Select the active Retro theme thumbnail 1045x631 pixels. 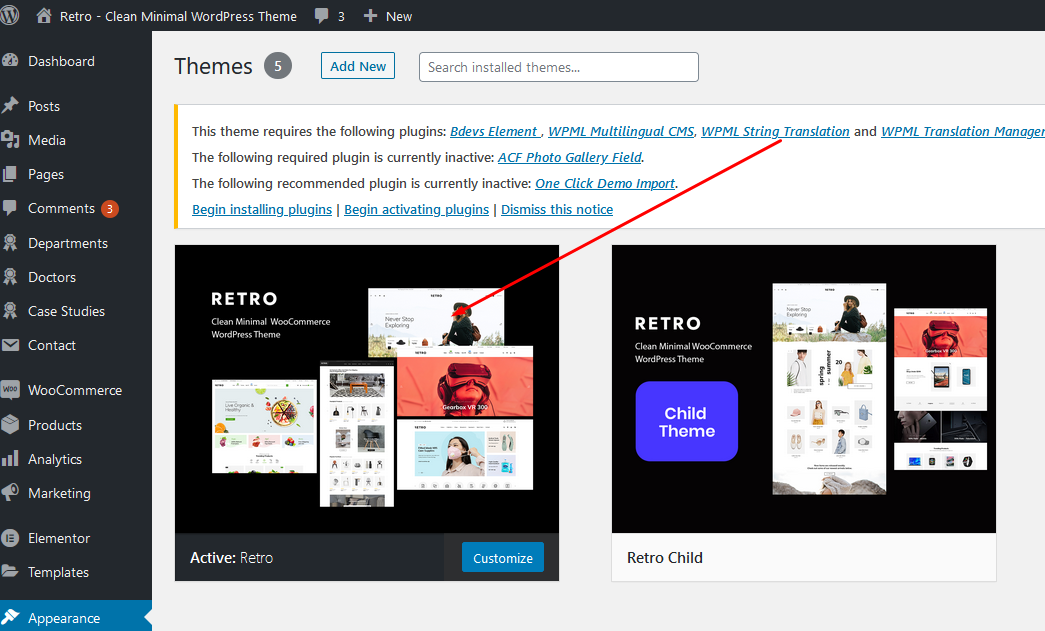[367, 389]
